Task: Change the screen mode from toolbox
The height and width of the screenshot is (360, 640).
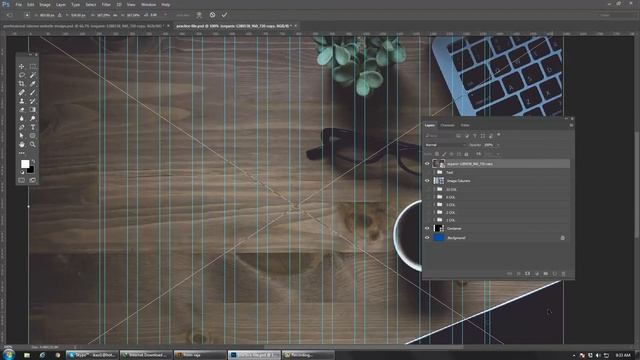Action: click(33, 180)
